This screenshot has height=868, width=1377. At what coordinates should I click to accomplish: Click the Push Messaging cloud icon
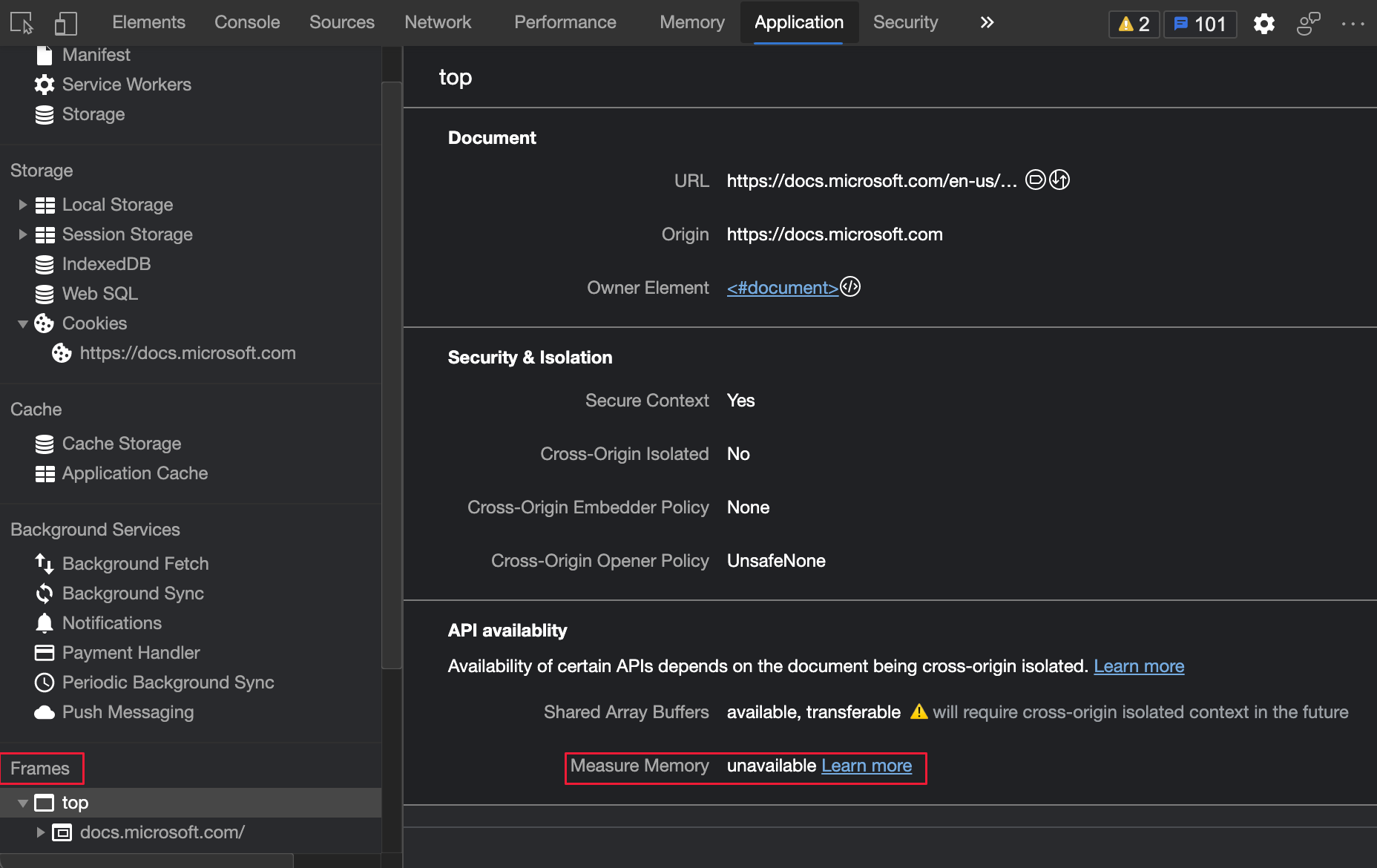tap(45, 712)
